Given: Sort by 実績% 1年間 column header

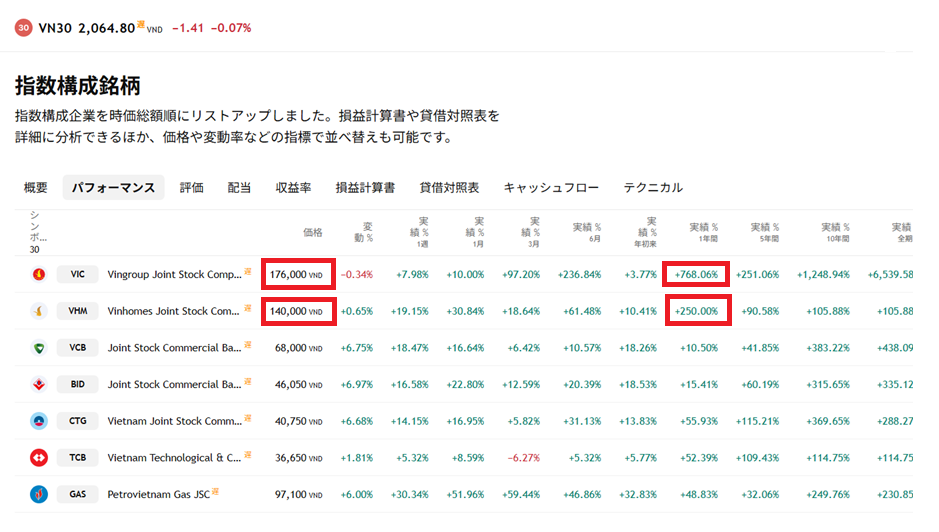Looking at the screenshot, I should click(704, 232).
